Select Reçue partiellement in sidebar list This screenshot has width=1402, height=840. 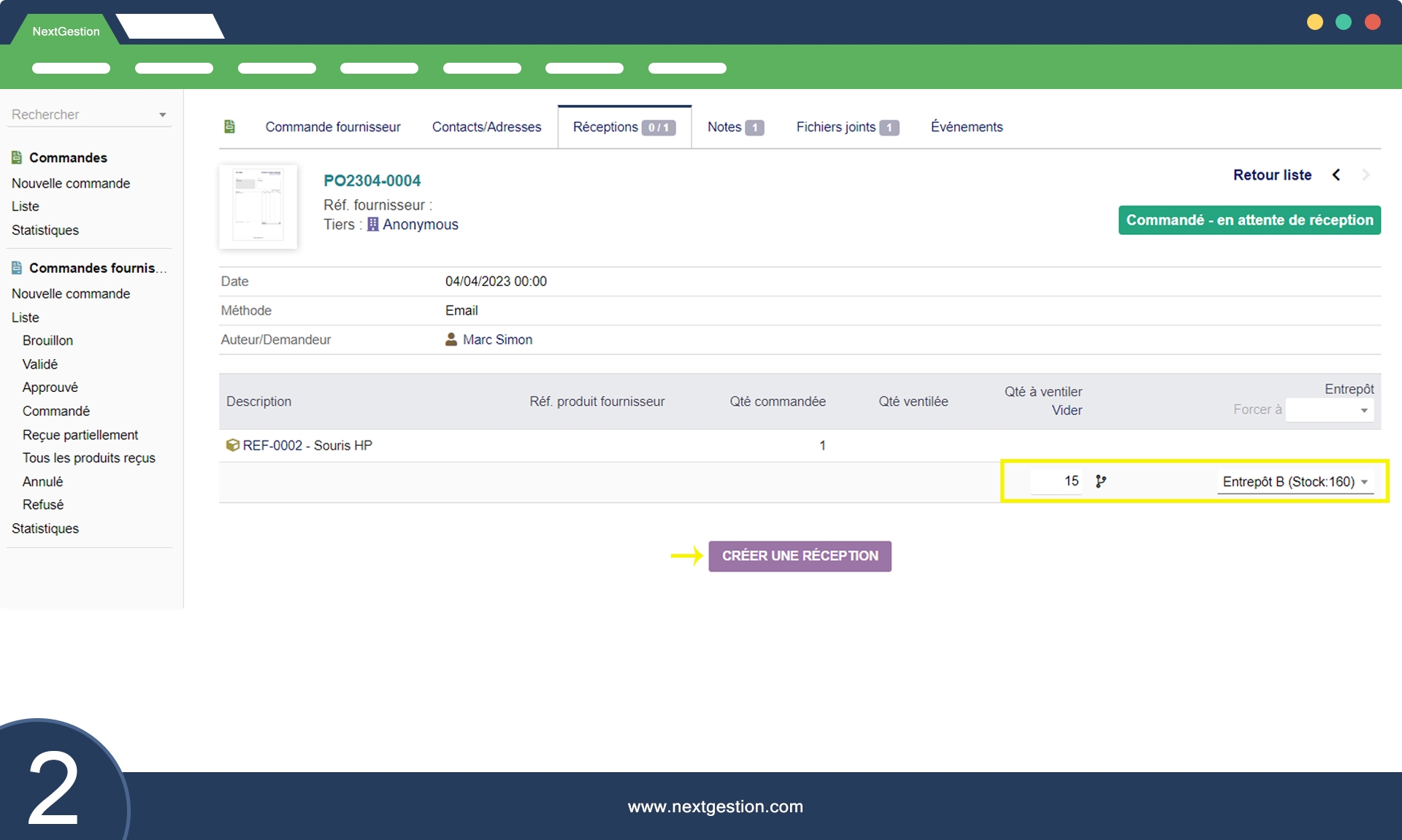click(80, 435)
